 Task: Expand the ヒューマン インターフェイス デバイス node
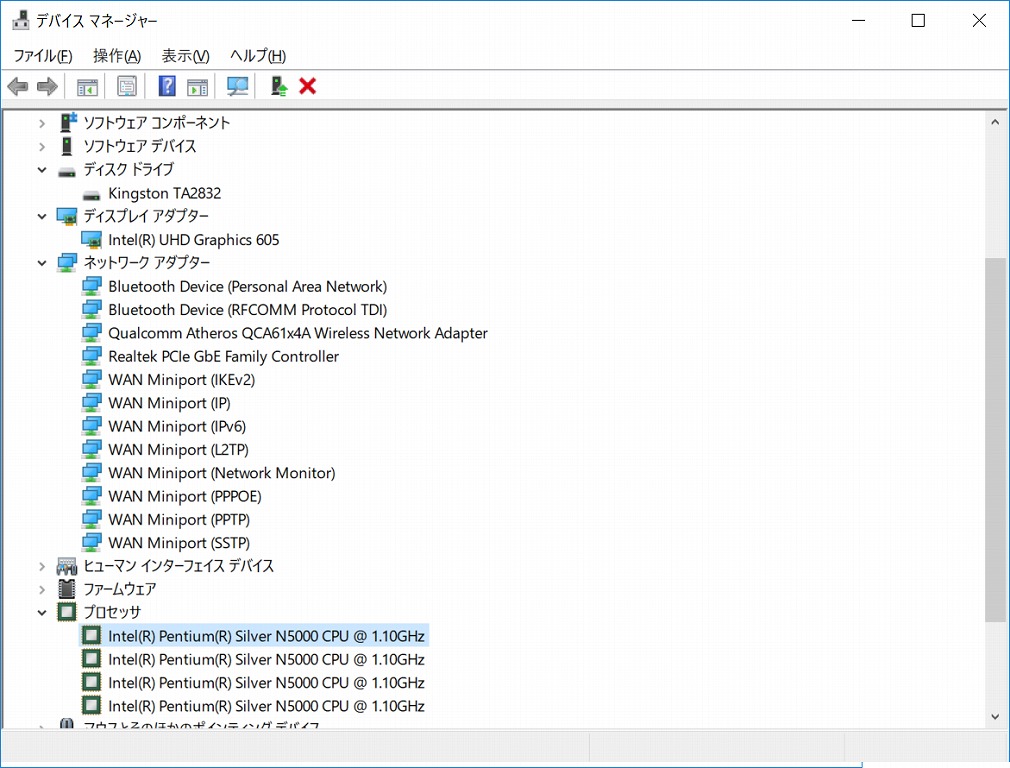(x=42, y=566)
